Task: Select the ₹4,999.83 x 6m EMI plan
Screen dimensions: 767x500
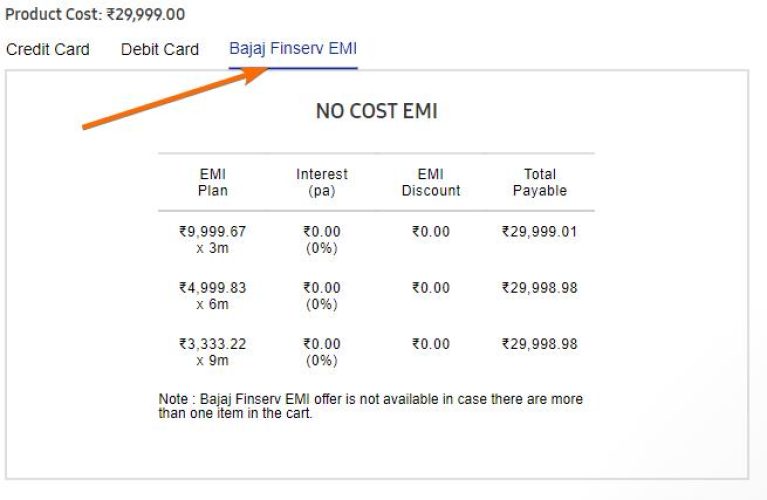Action: tap(212, 295)
